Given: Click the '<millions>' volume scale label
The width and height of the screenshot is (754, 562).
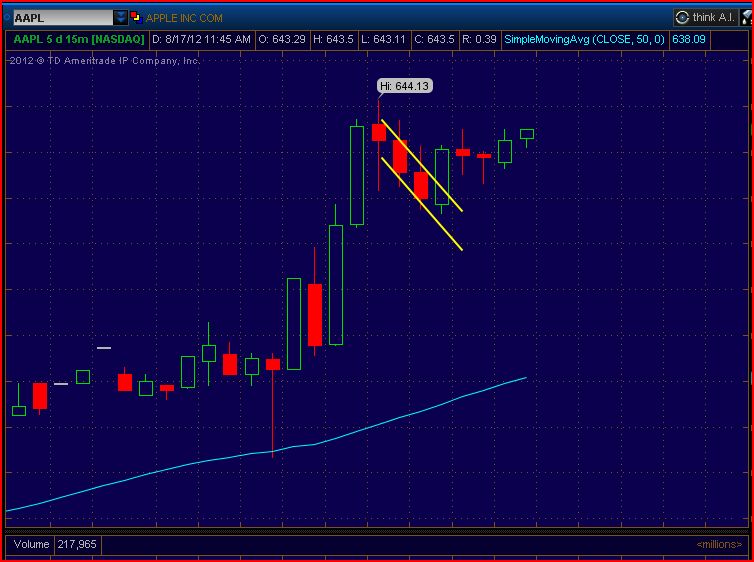Looking at the screenshot, I should (719, 545).
